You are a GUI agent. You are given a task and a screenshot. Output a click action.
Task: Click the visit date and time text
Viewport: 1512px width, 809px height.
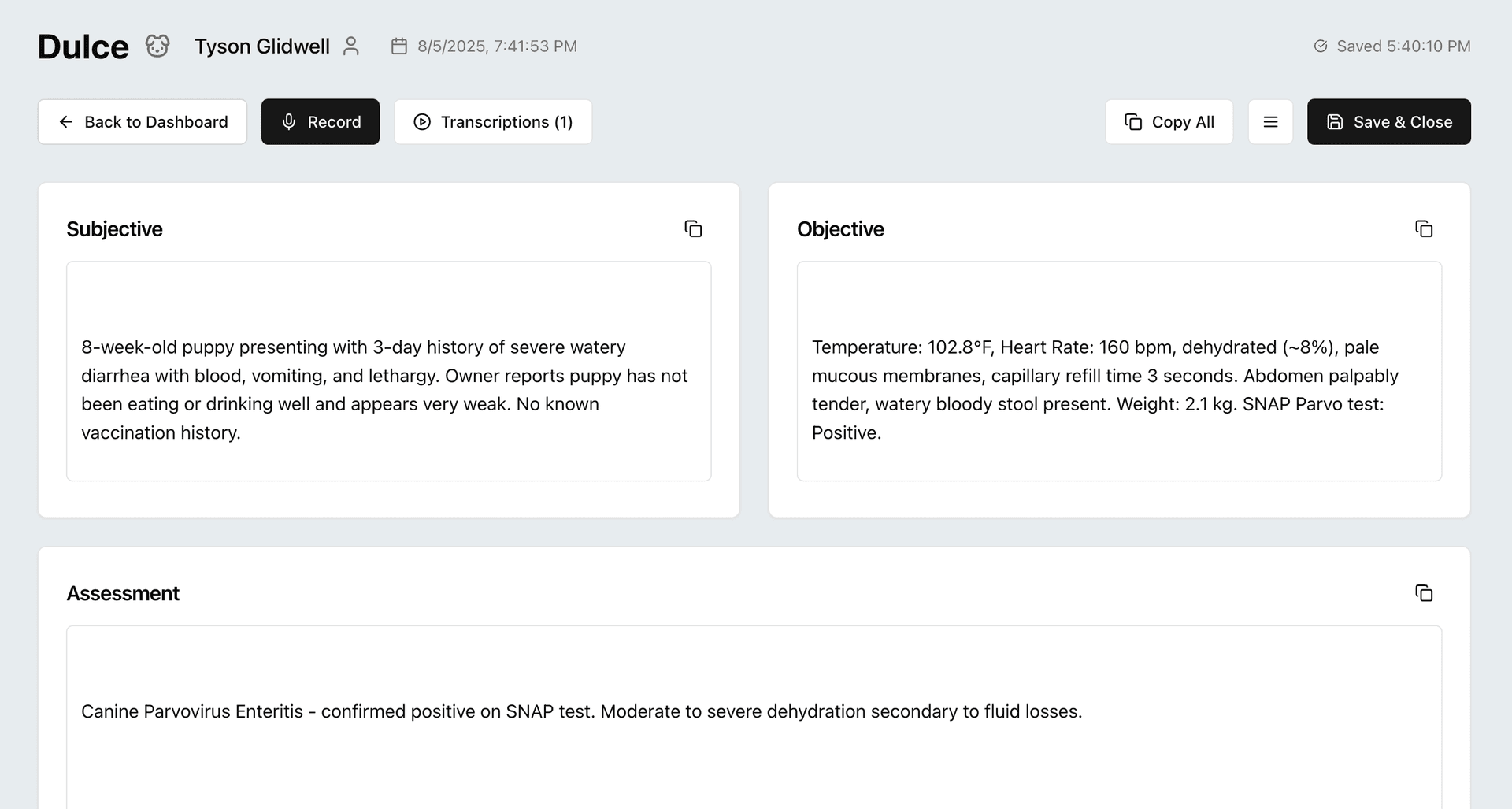pyautogui.click(x=497, y=46)
